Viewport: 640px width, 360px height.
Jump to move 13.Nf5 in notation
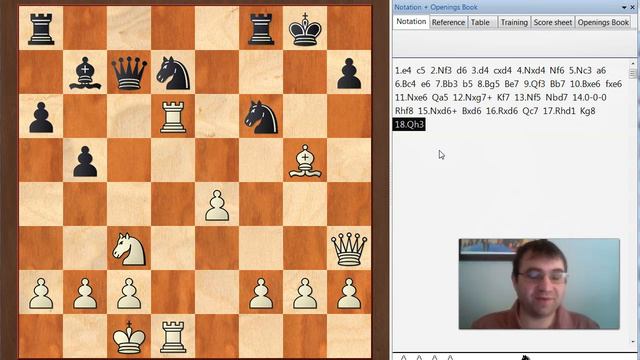[527, 98]
